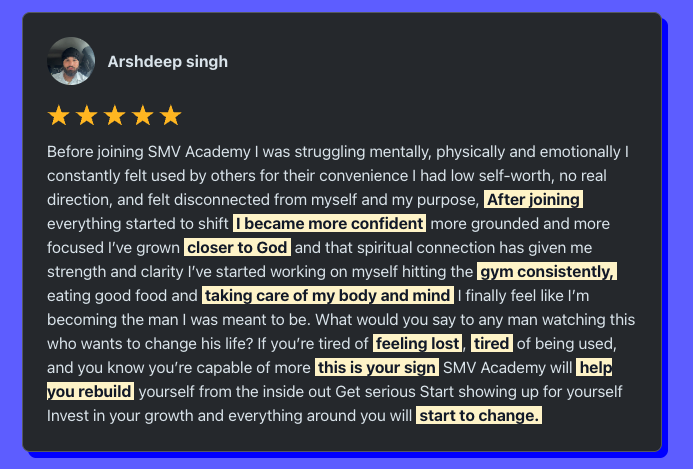Click the highlighted word tired
Screen dimensions: 693x469
point(492,343)
